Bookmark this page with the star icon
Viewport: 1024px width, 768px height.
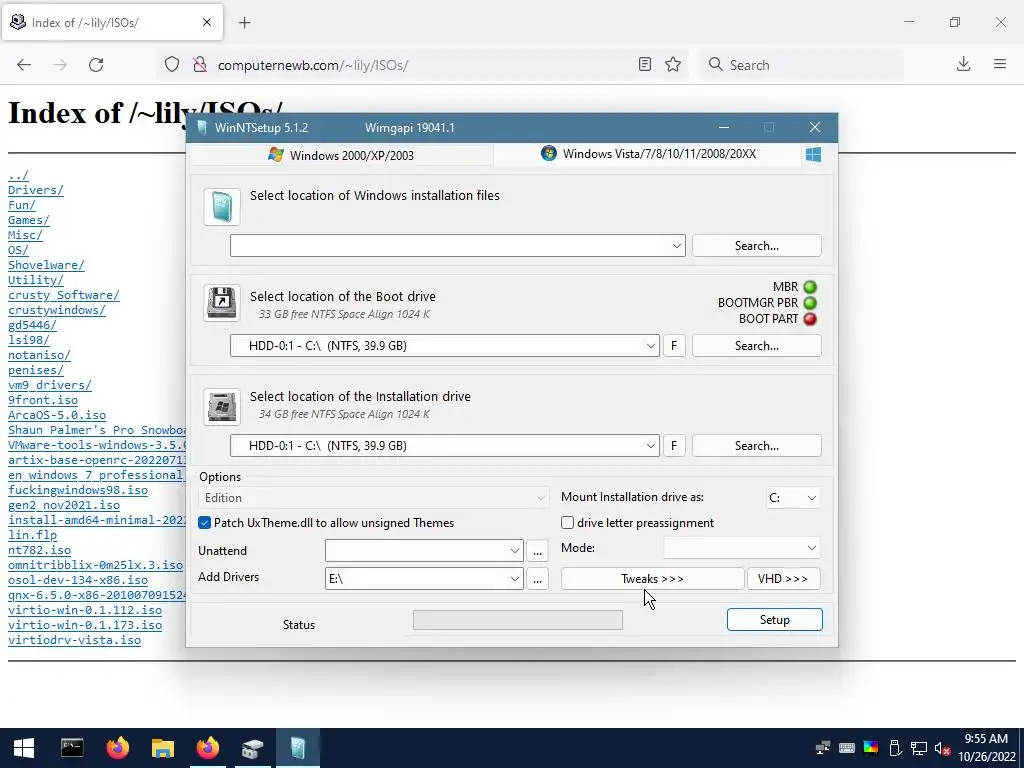click(x=673, y=64)
